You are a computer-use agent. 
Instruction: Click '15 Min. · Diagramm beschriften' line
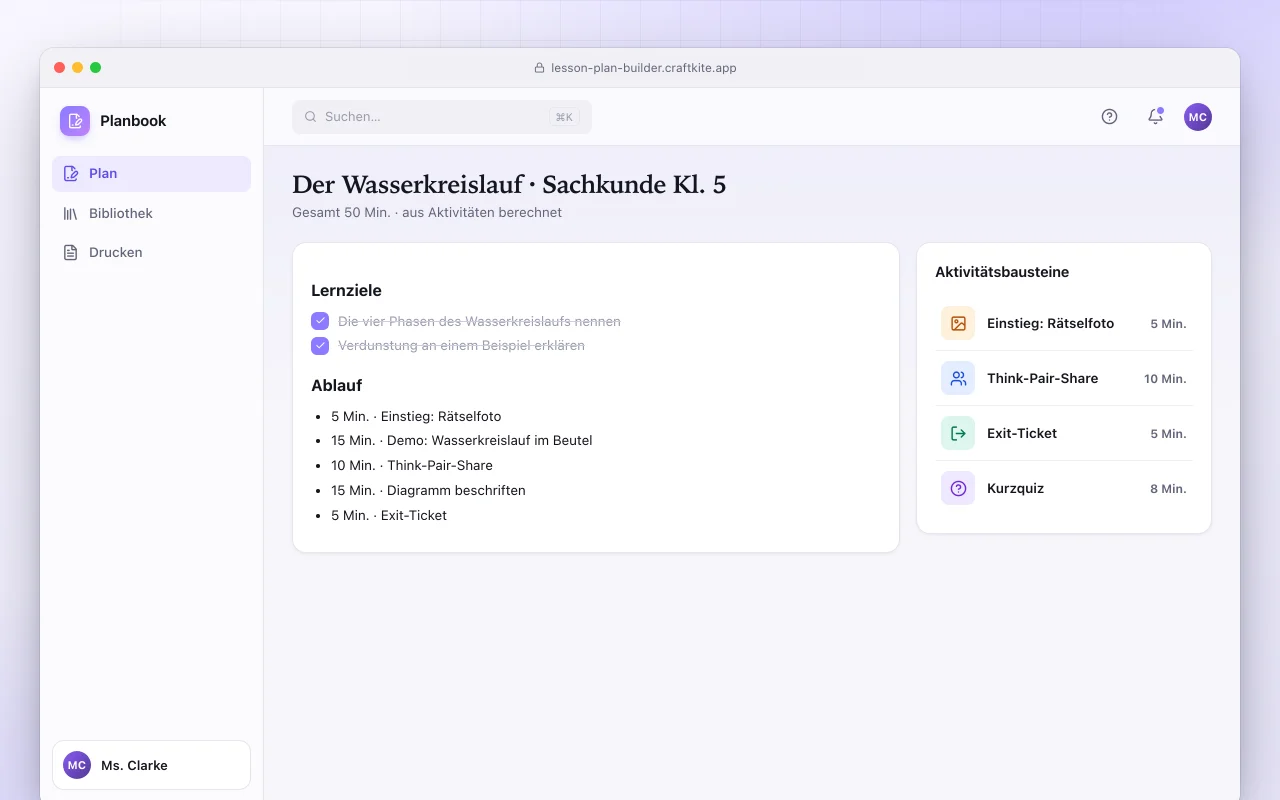(x=428, y=491)
